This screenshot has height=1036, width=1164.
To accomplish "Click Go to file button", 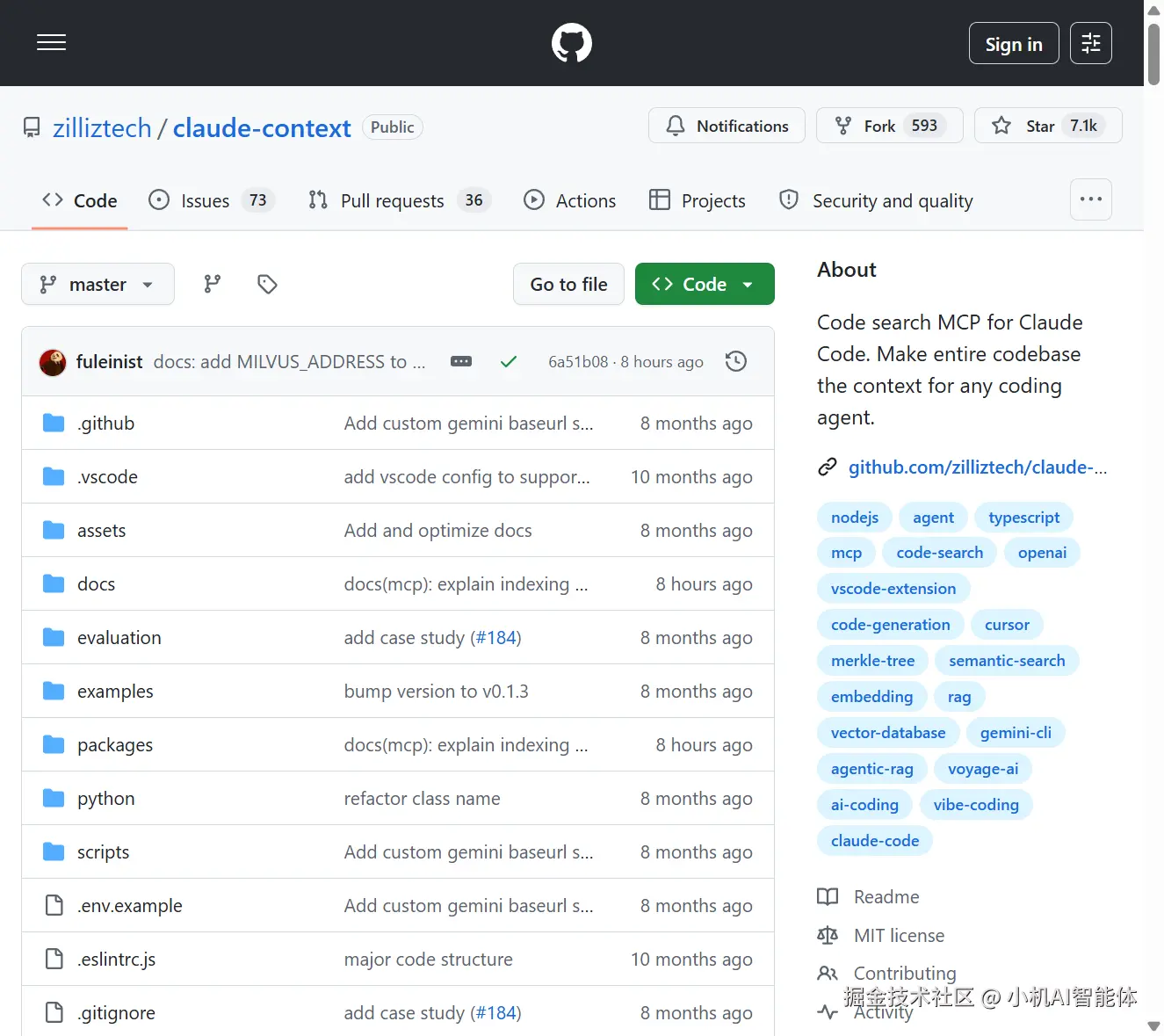I will point(568,284).
